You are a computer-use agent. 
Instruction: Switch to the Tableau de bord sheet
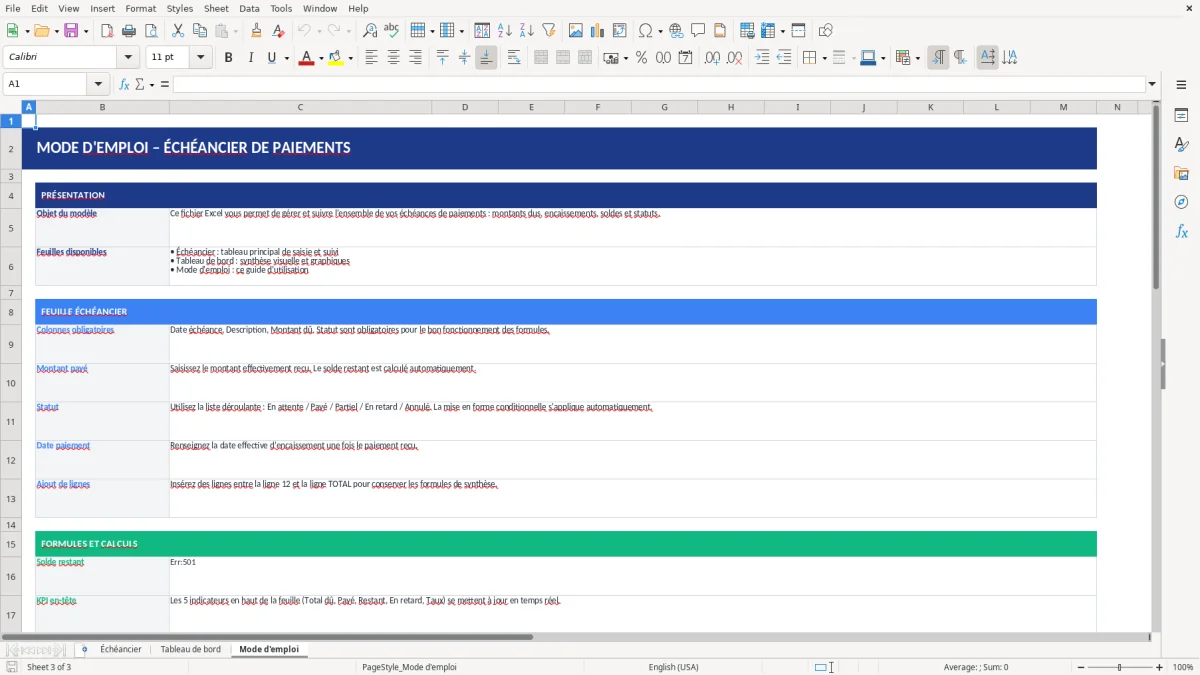coord(190,649)
